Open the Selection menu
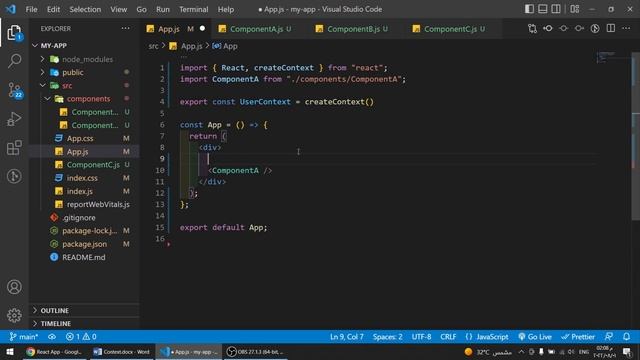Screen dimensions: 640x360 (85, 9)
